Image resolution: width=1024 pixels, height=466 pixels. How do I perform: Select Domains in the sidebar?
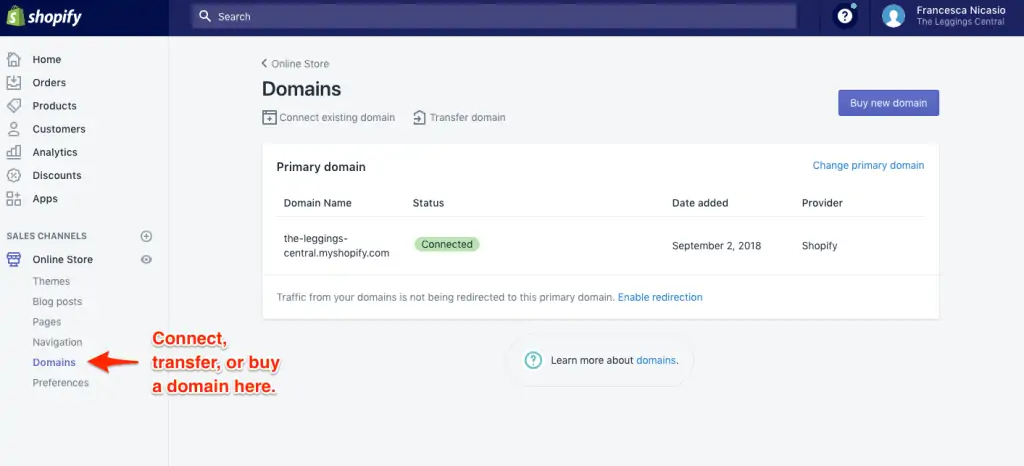(54, 362)
